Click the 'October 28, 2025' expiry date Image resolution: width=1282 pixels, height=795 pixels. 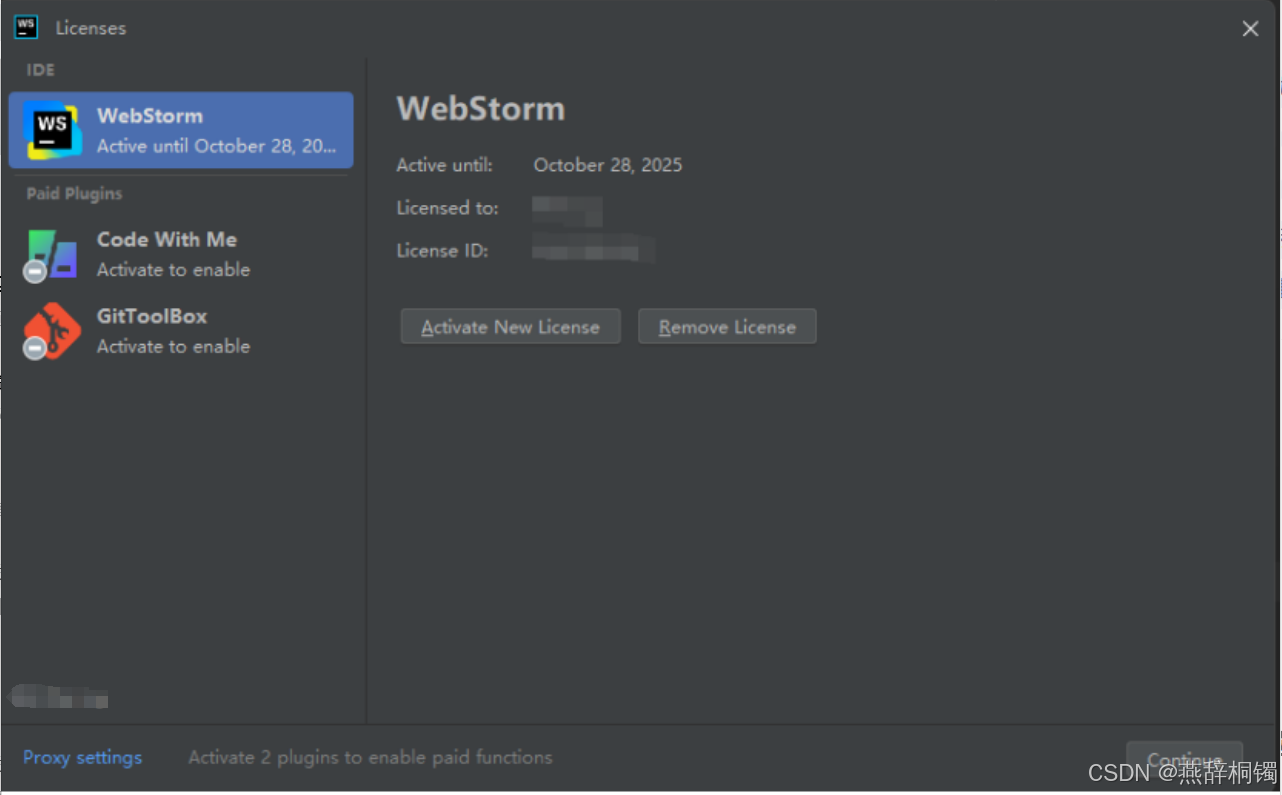pos(608,165)
